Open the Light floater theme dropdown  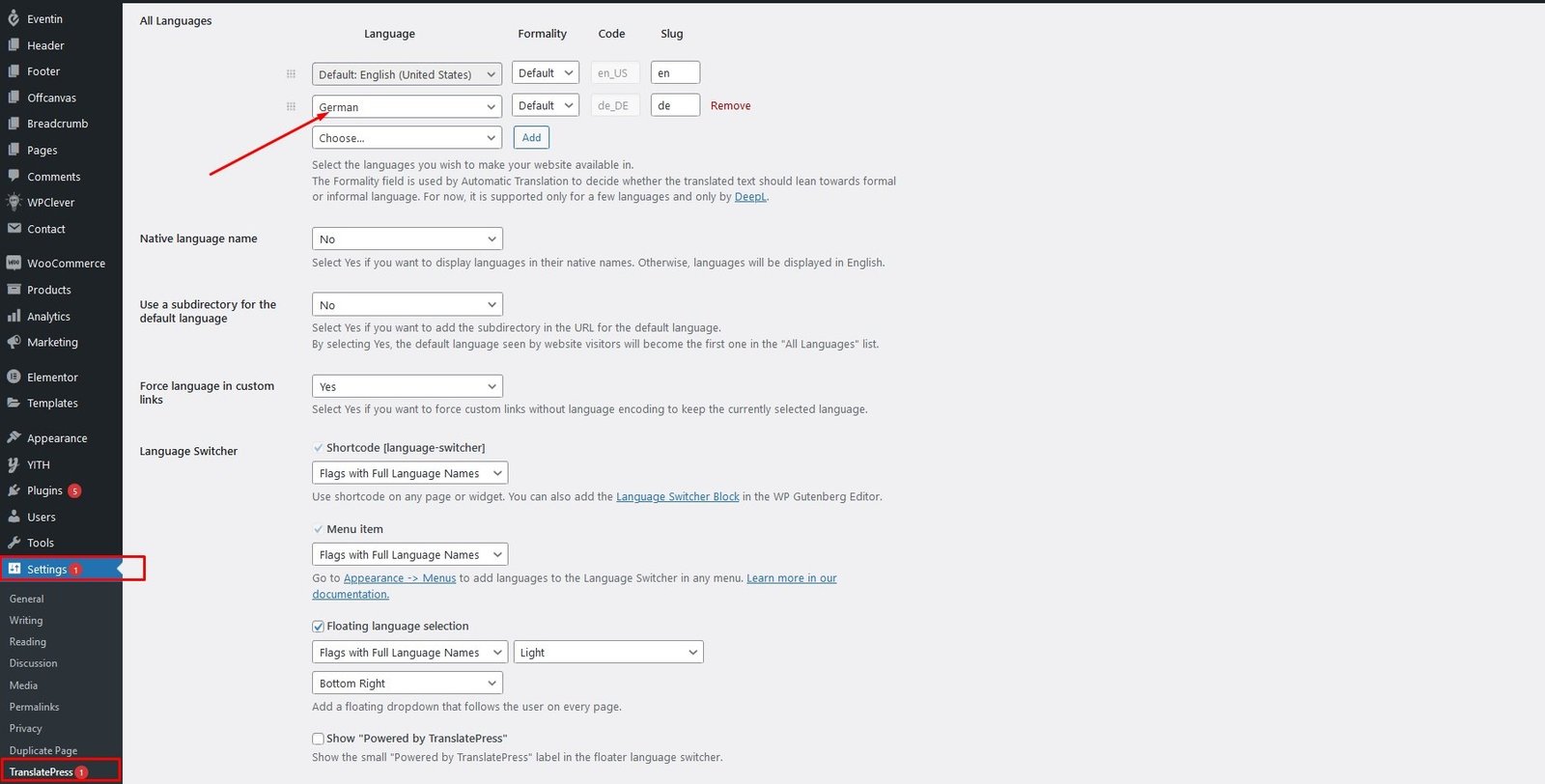click(608, 652)
